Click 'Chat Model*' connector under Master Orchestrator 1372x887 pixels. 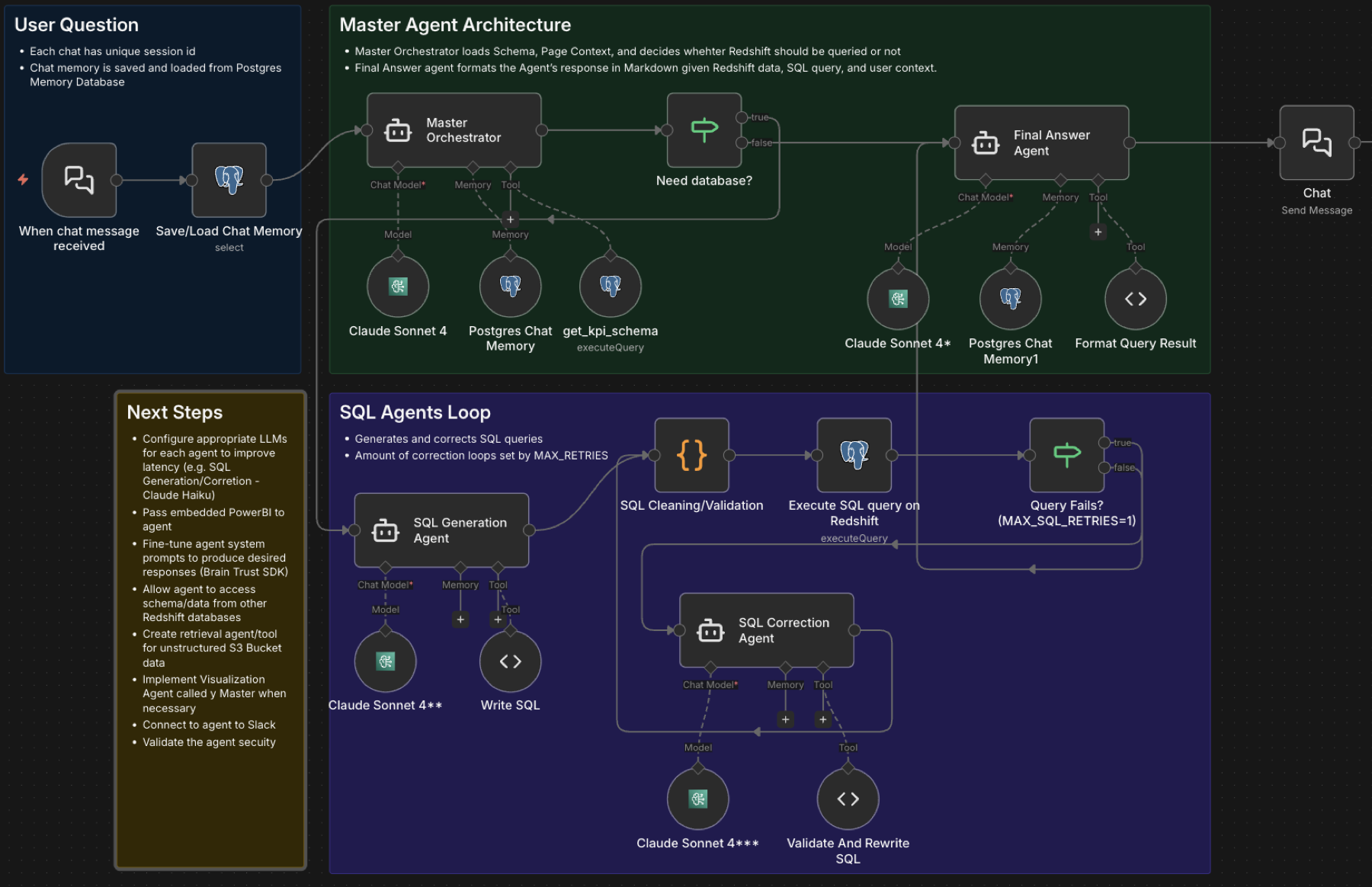tap(398, 168)
